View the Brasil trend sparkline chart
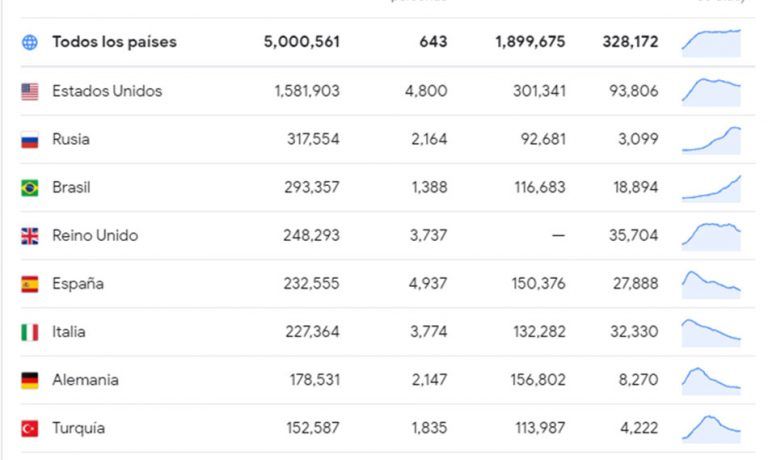This screenshot has width=768, height=460. click(712, 189)
